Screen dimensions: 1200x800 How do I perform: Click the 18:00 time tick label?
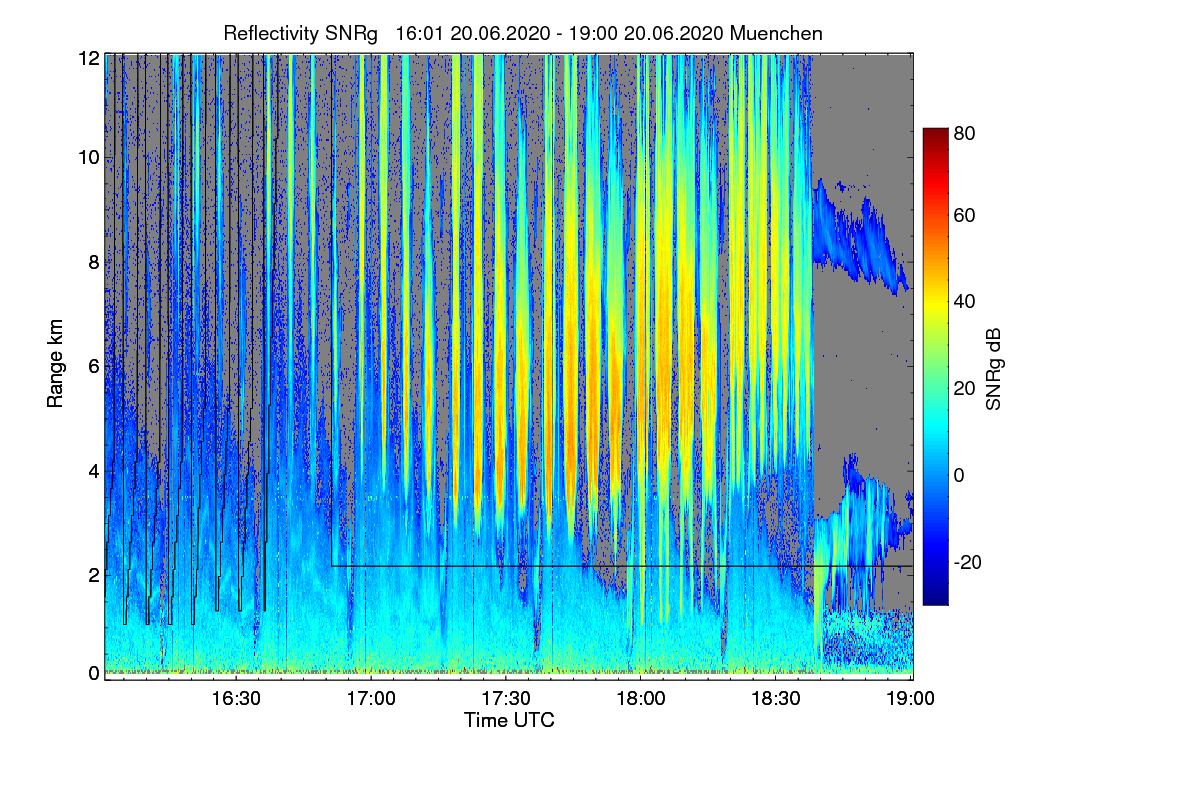[x=642, y=698]
